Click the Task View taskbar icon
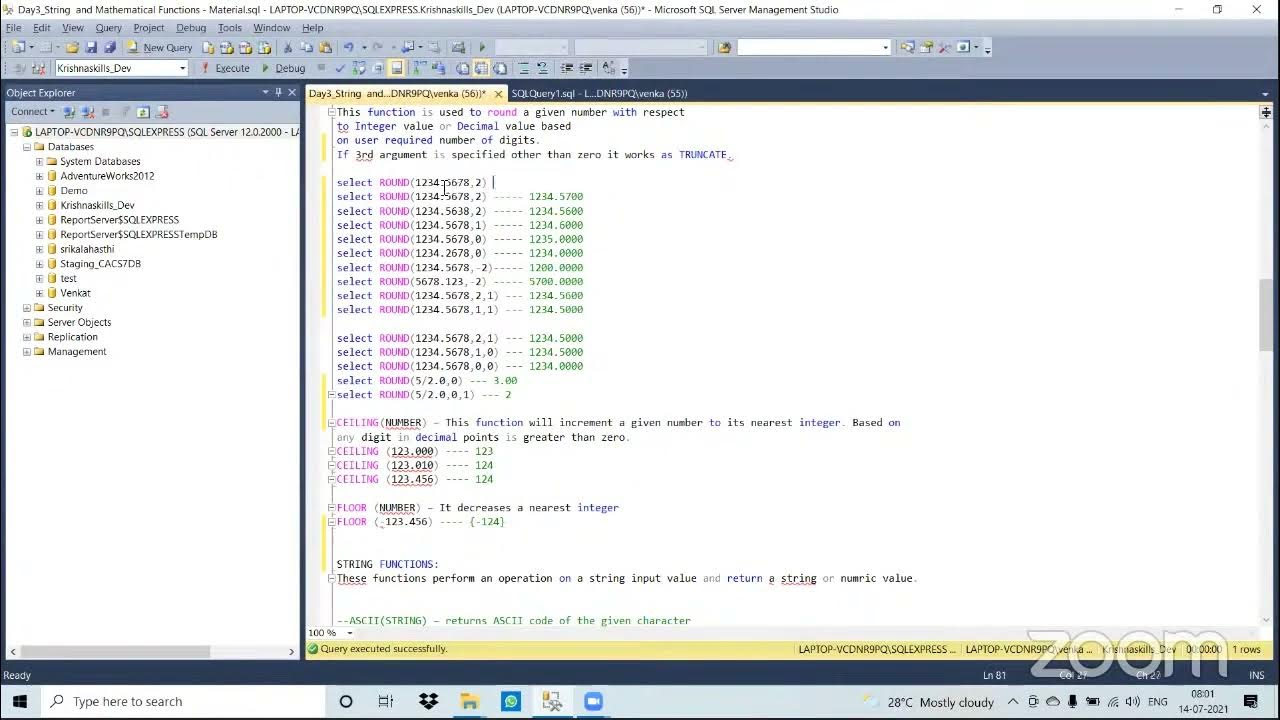The width and height of the screenshot is (1280, 720). pos(386,701)
